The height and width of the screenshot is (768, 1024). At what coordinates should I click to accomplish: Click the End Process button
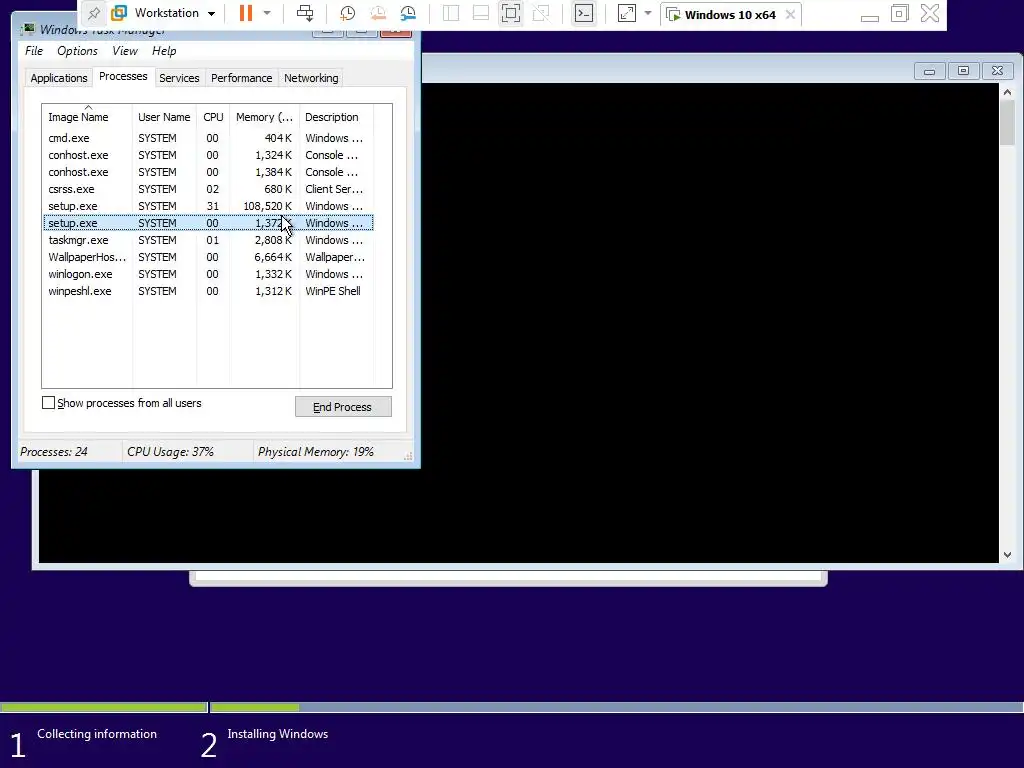point(343,407)
